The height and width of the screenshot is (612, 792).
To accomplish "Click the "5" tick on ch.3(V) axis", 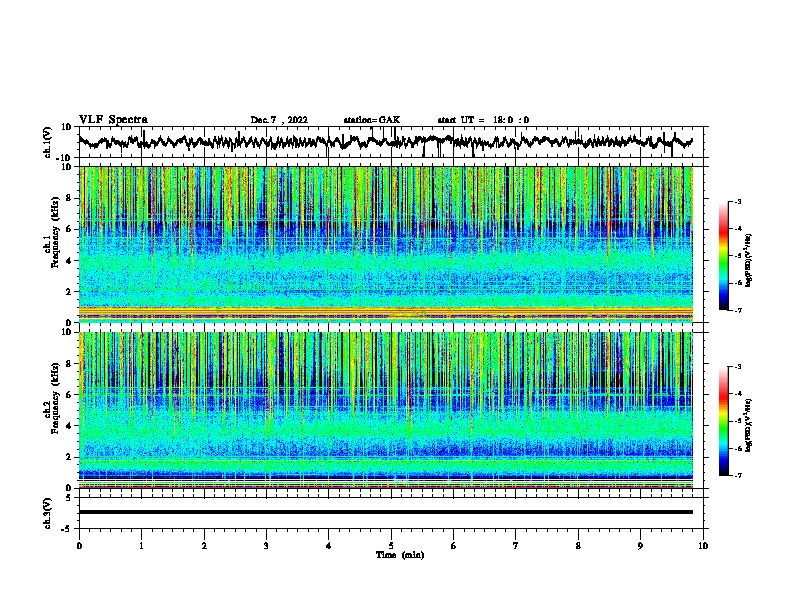I will tap(70, 498).
